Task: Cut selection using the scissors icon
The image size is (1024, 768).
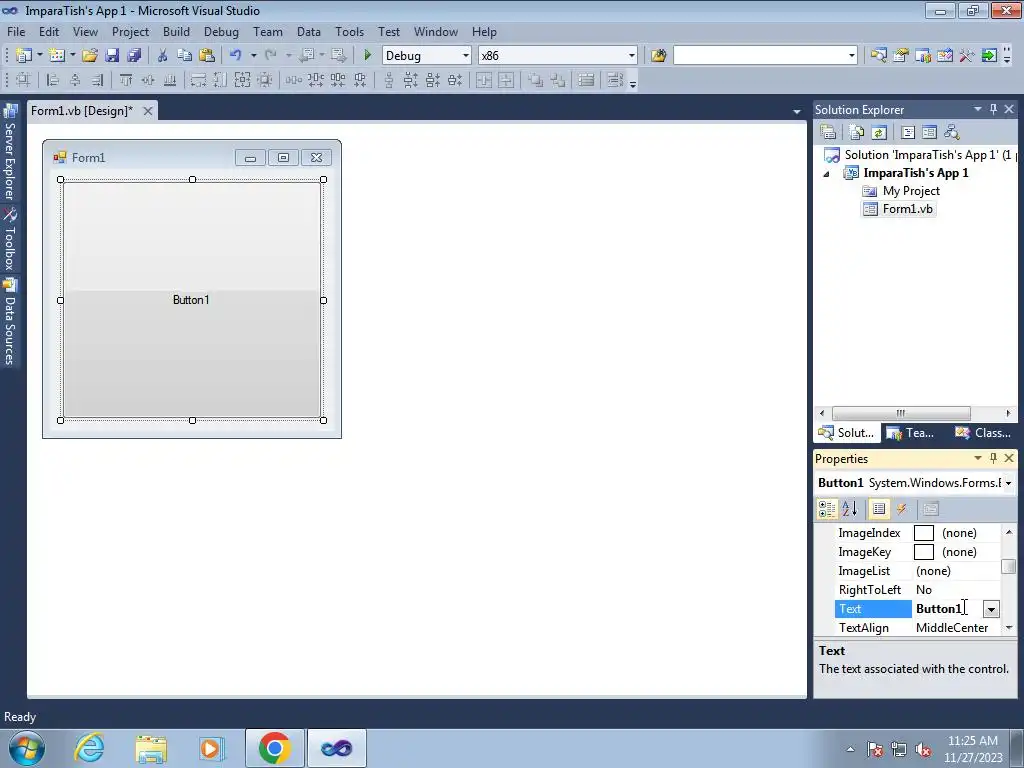Action: [x=163, y=56]
